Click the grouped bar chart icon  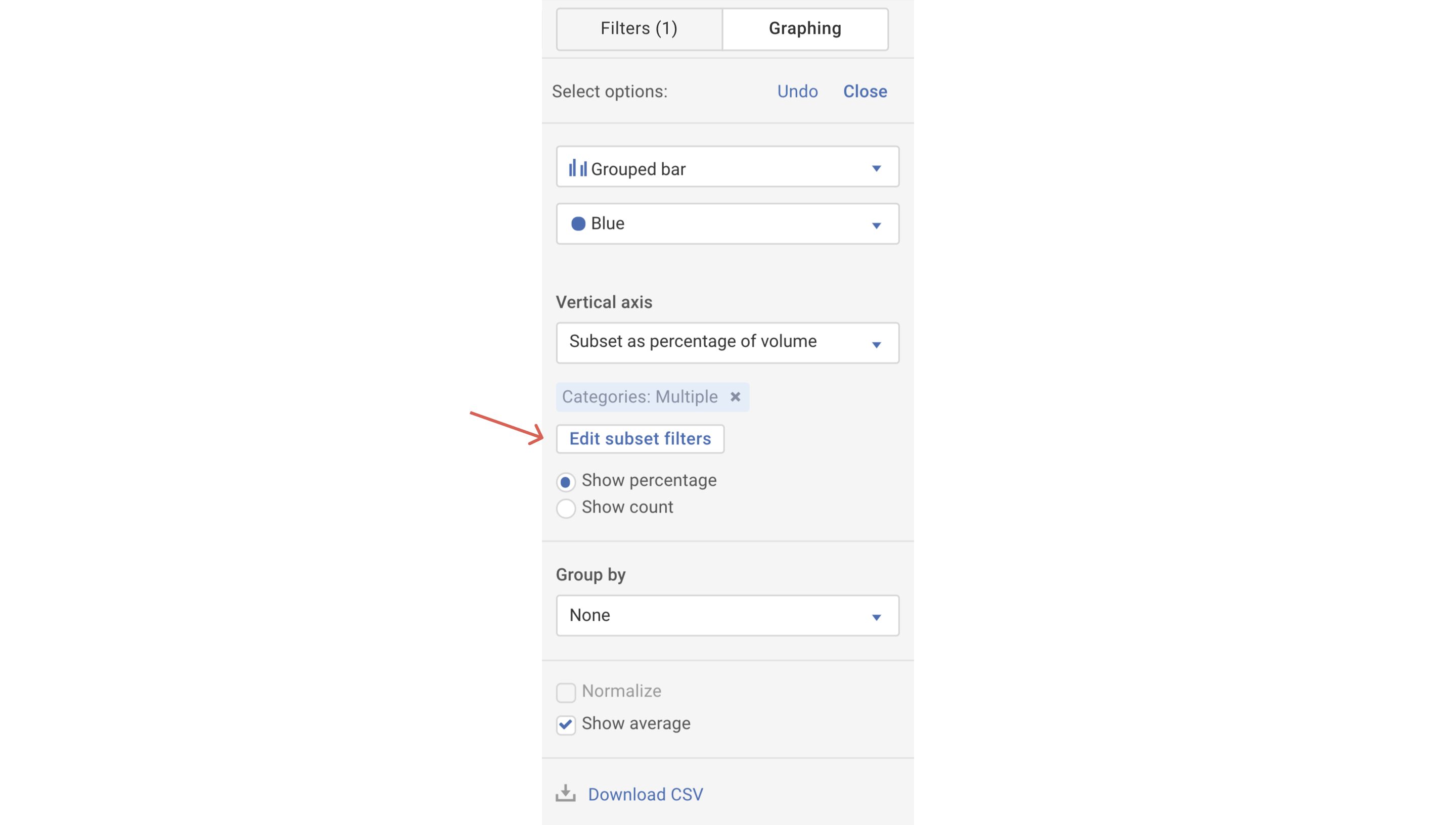click(x=577, y=168)
